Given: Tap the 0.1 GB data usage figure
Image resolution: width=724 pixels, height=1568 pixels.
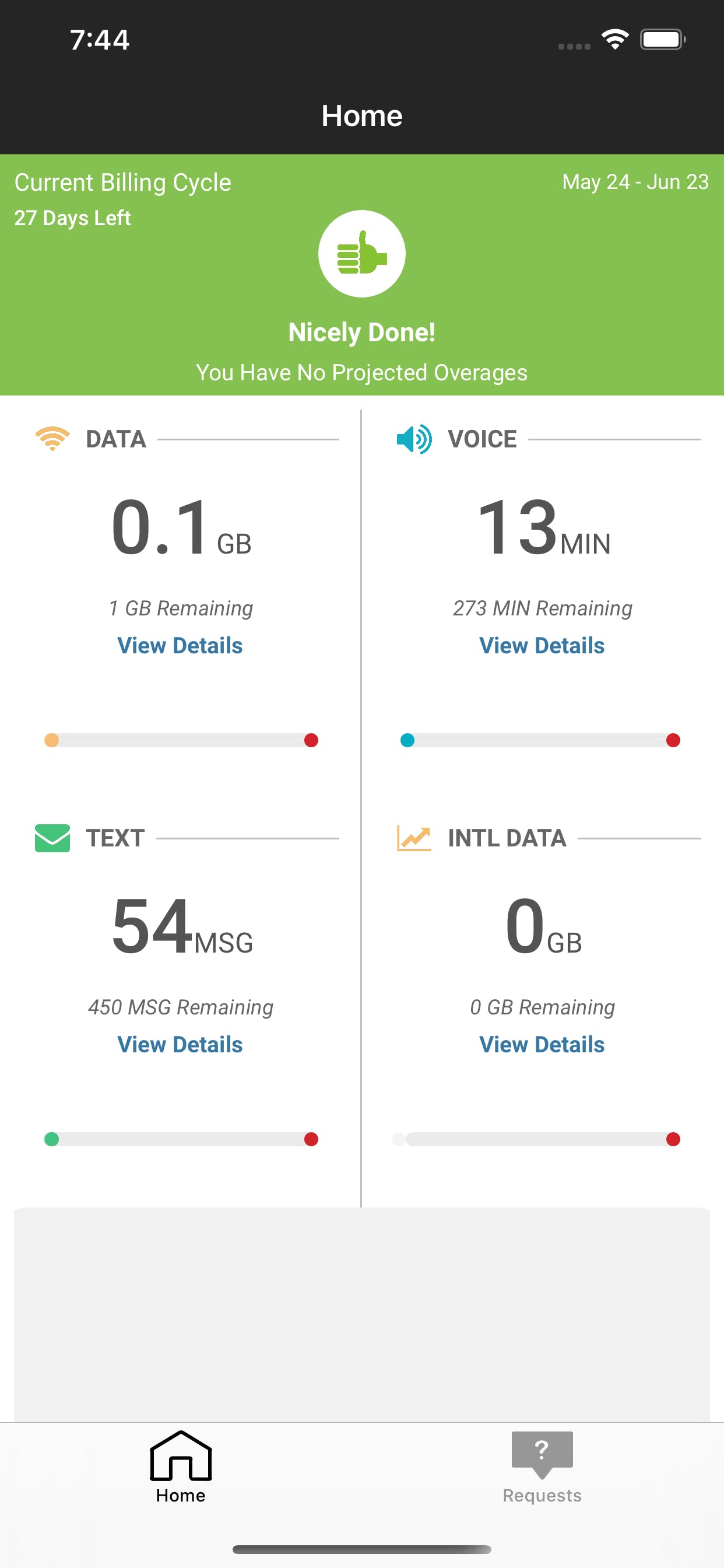Looking at the screenshot, I should (x=181, y=527).
